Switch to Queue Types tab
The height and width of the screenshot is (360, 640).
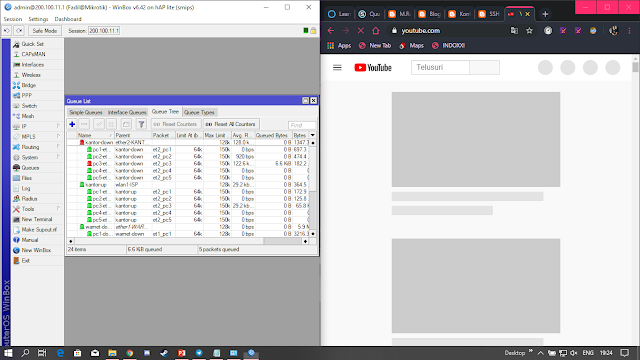pyautogui.click(x=199, y=112)
